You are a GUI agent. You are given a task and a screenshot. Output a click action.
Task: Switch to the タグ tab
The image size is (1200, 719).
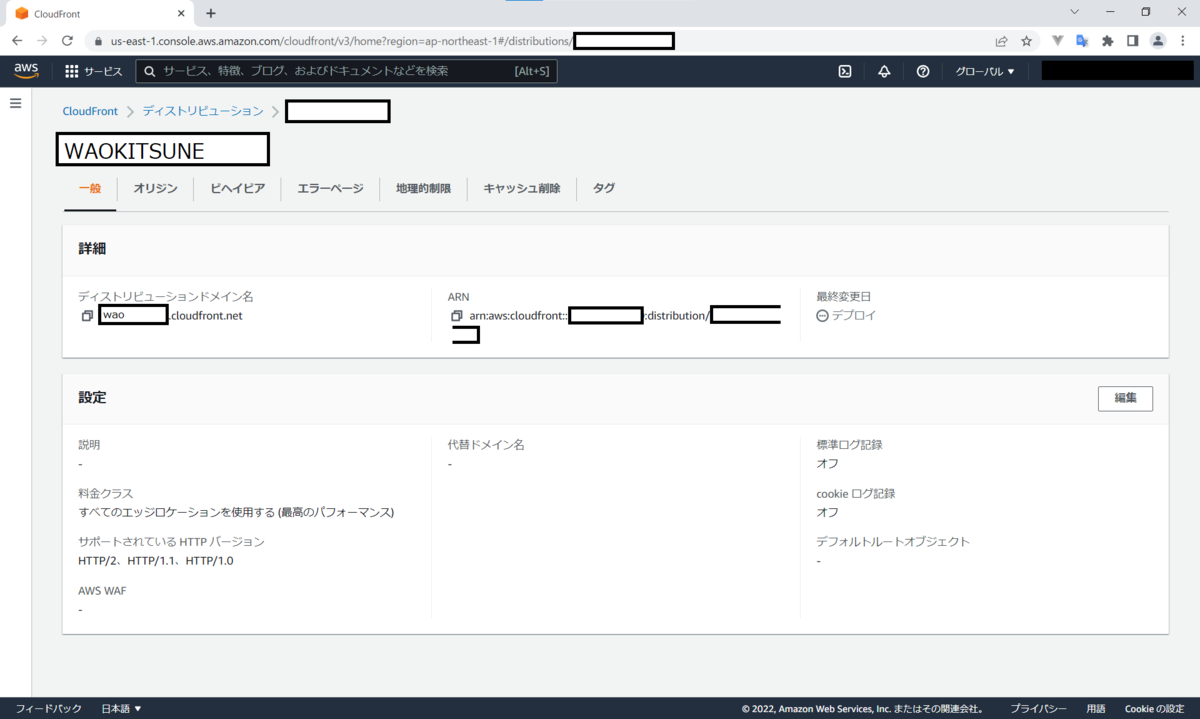pyautogui.click(x=604, y=188)
